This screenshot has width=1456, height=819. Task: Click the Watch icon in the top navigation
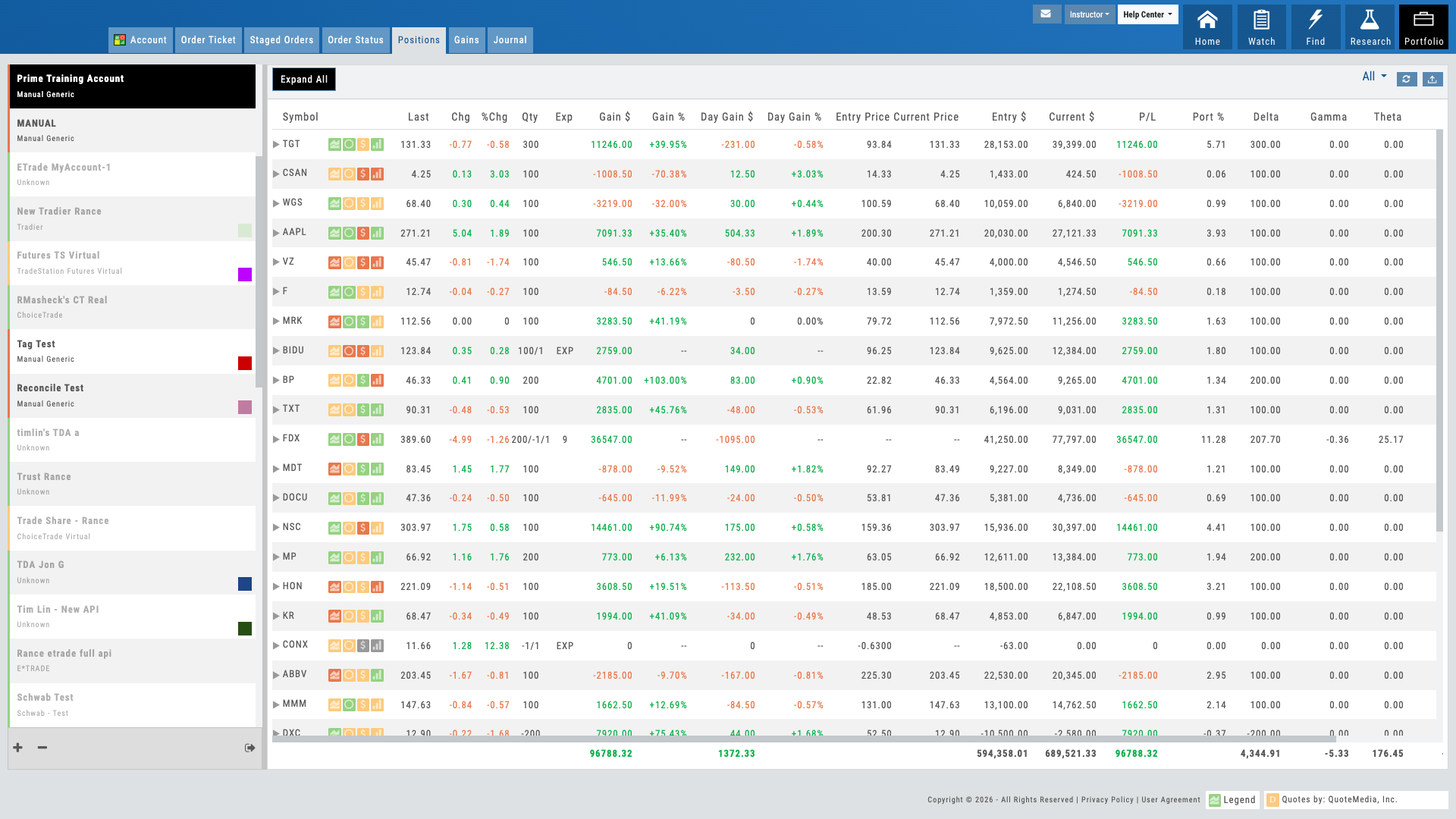coord(1261,27)
